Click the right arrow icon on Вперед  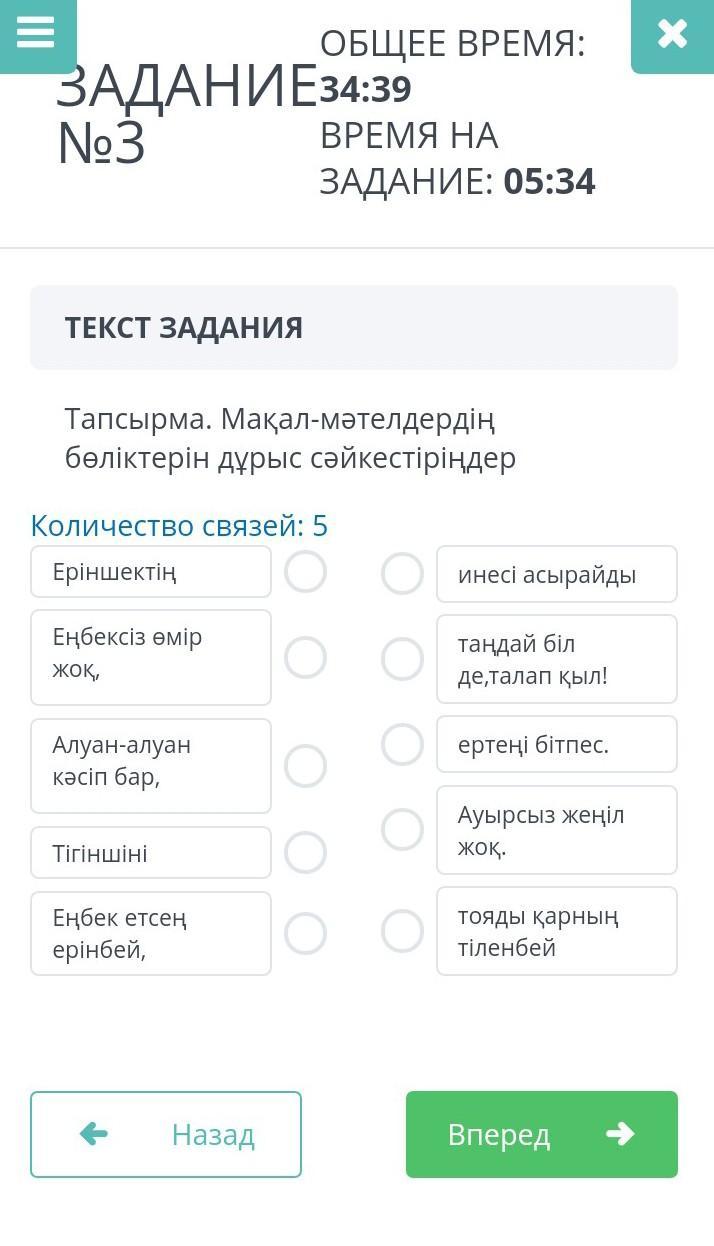coord(620,1133)
